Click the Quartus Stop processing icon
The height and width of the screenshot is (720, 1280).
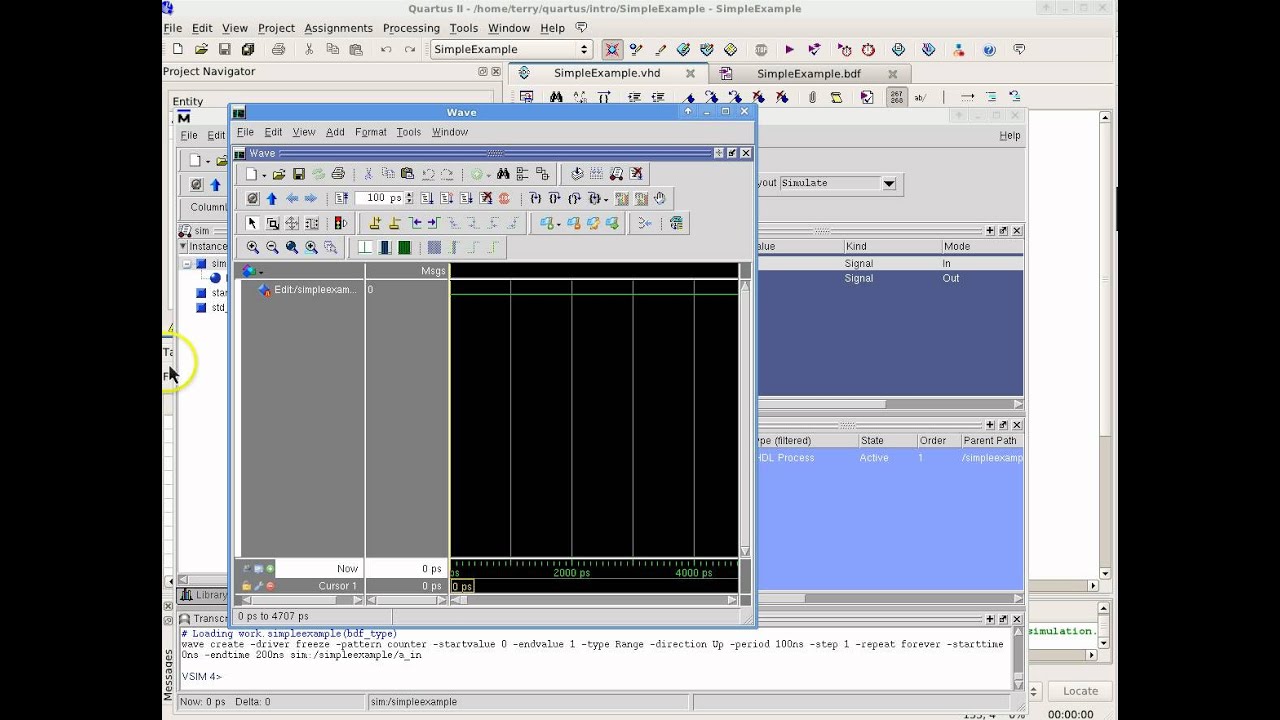tap(762, 49)
